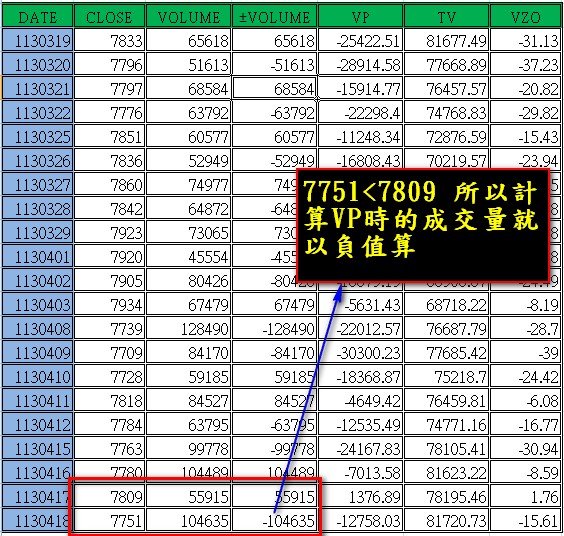The image size is (564, 536).
Task: Select volume cell 128490
Action: tap(188, 328)
